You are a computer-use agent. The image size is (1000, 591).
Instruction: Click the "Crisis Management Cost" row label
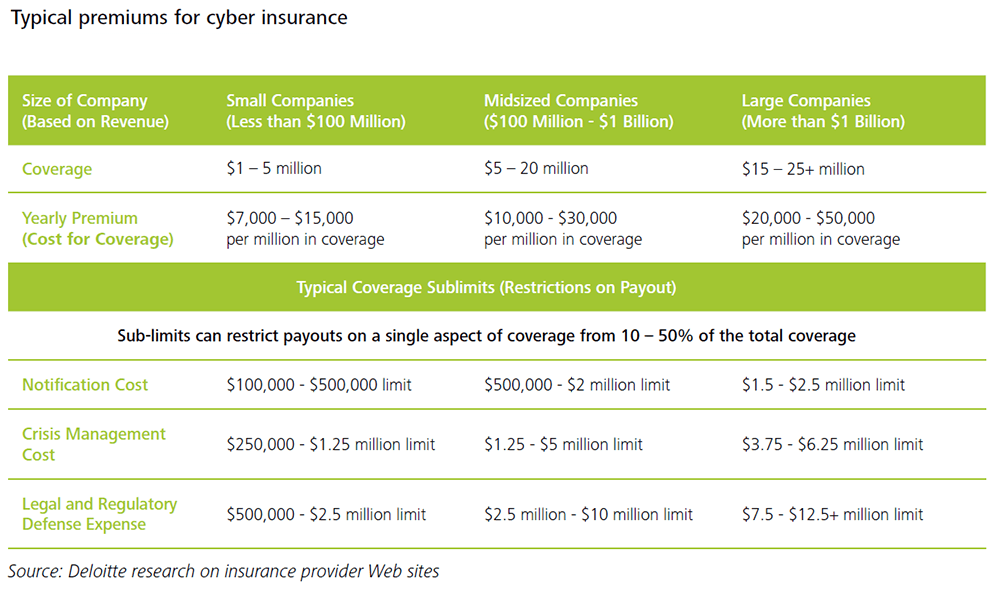pyautogui.click(x=94, y=444)
